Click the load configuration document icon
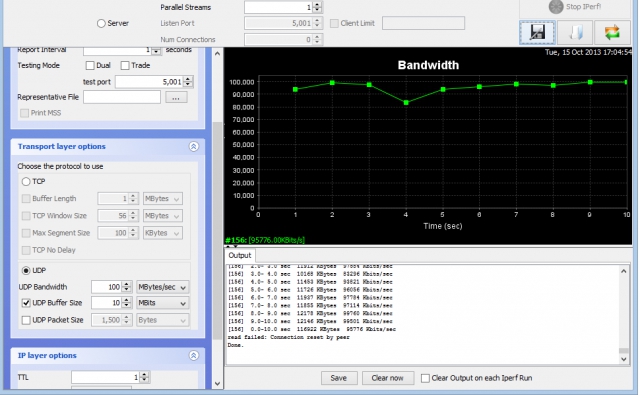Image resolution: width=640 pixels, height=395 pixels. (575, 32)
